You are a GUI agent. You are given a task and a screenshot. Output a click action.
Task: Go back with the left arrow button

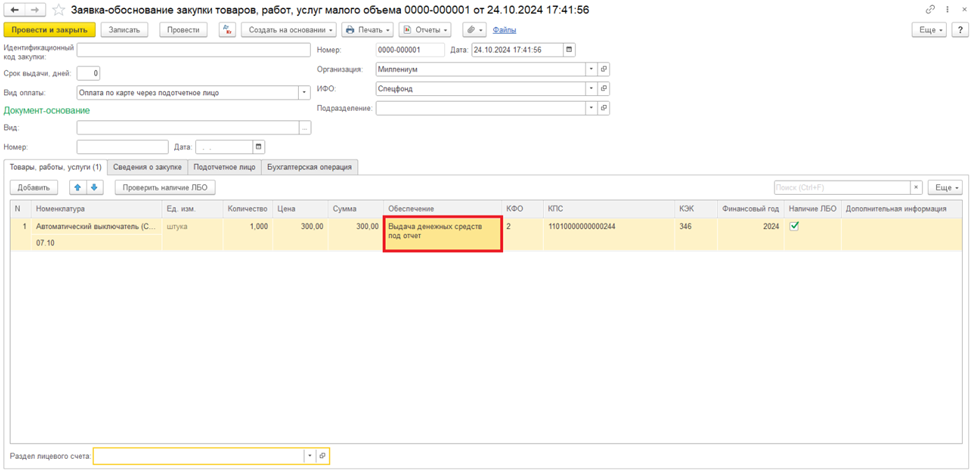(15, 10)
